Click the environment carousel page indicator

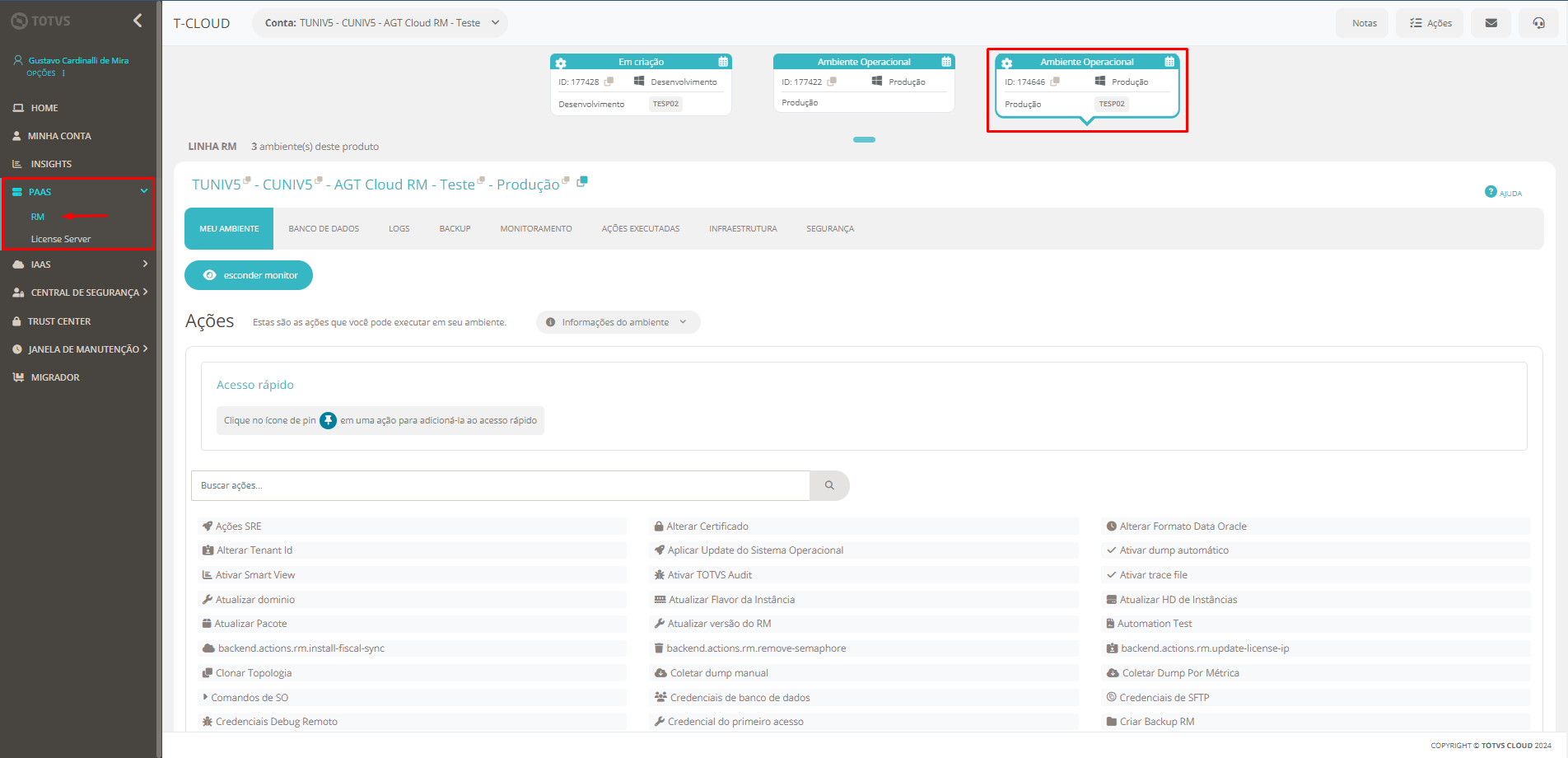click(864, 139)
